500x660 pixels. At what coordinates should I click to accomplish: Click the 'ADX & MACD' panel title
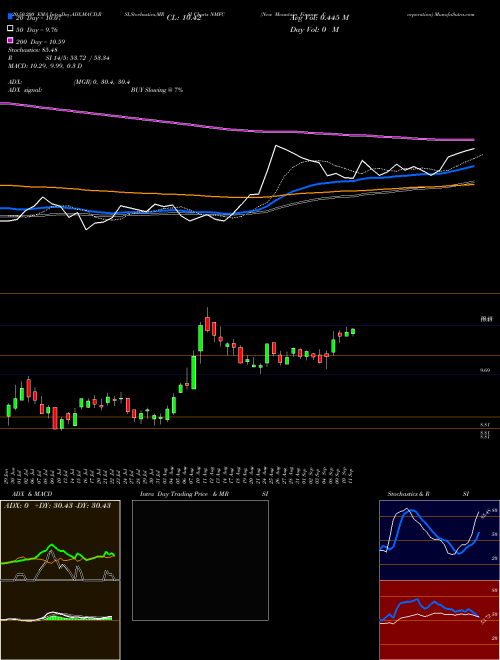click(32, 494)
